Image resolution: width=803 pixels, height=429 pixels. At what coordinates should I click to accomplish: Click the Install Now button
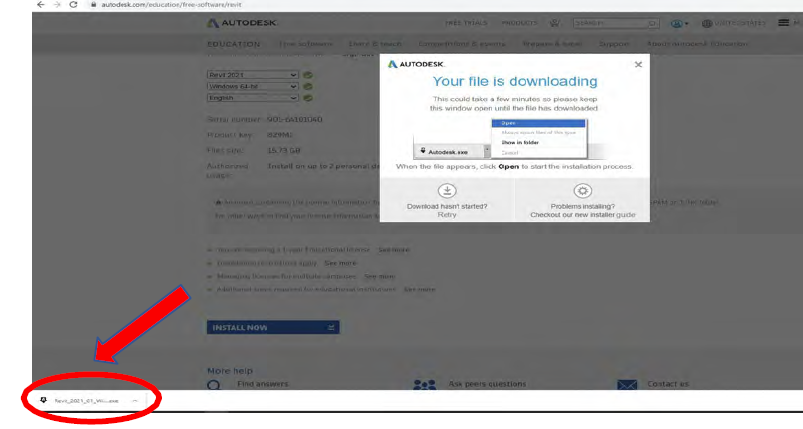(273, 327)
